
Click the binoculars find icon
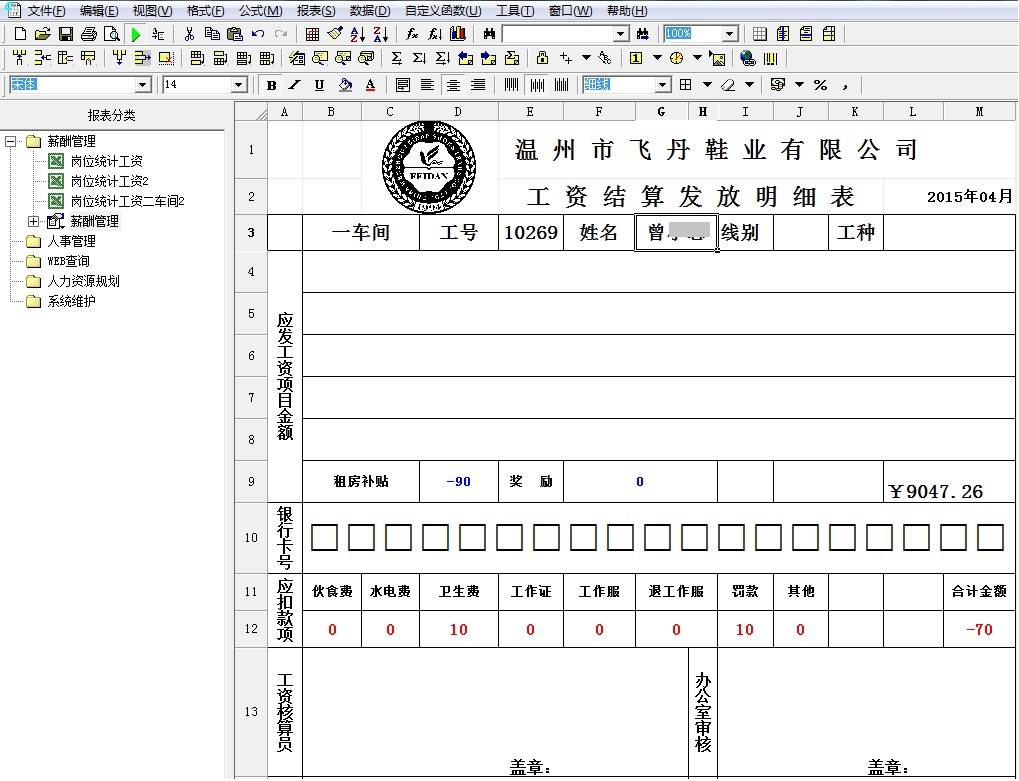[489, 34]
